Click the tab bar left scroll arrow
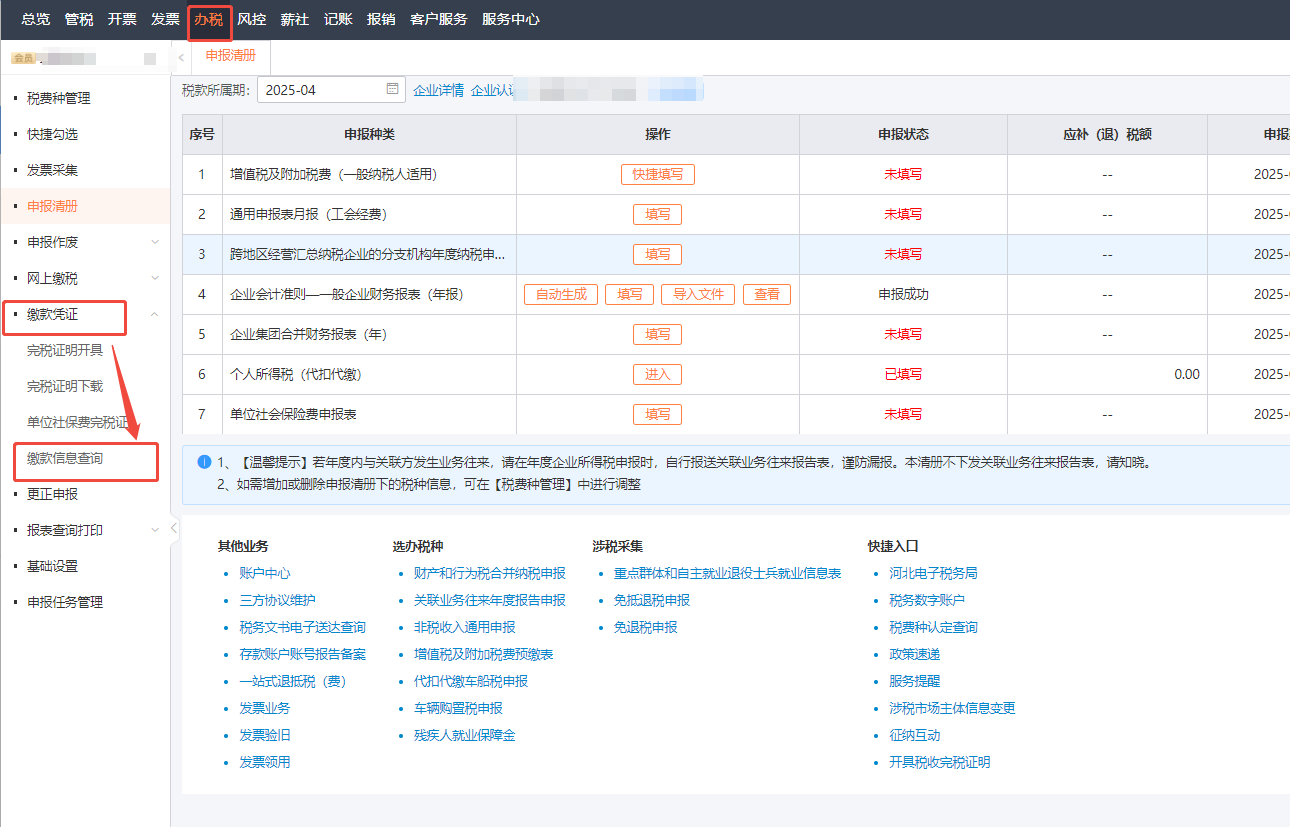1290x827 pixels. pyautogui.click(x=181, y=57)
